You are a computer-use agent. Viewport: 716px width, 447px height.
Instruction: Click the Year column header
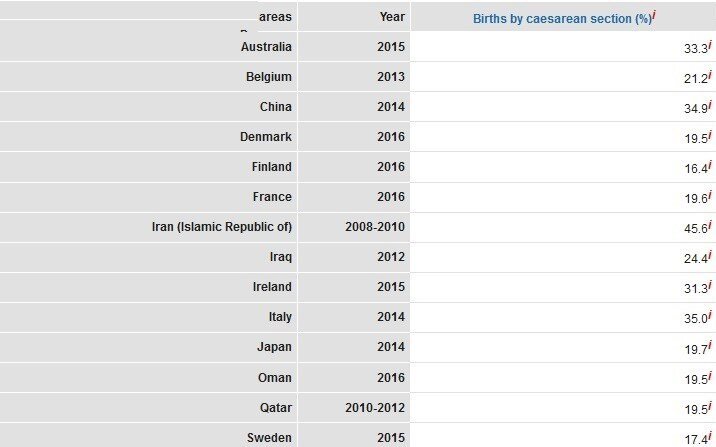(x=392, y=16)
